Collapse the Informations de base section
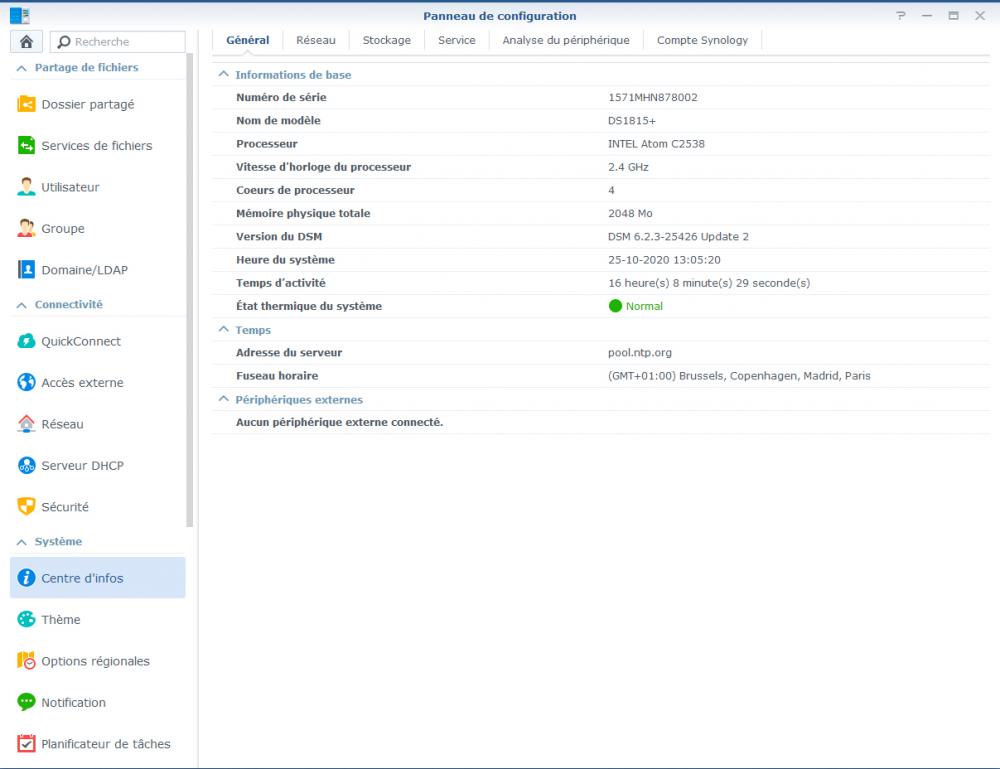The image size is (1000, 769). click(x=224, y=75)
